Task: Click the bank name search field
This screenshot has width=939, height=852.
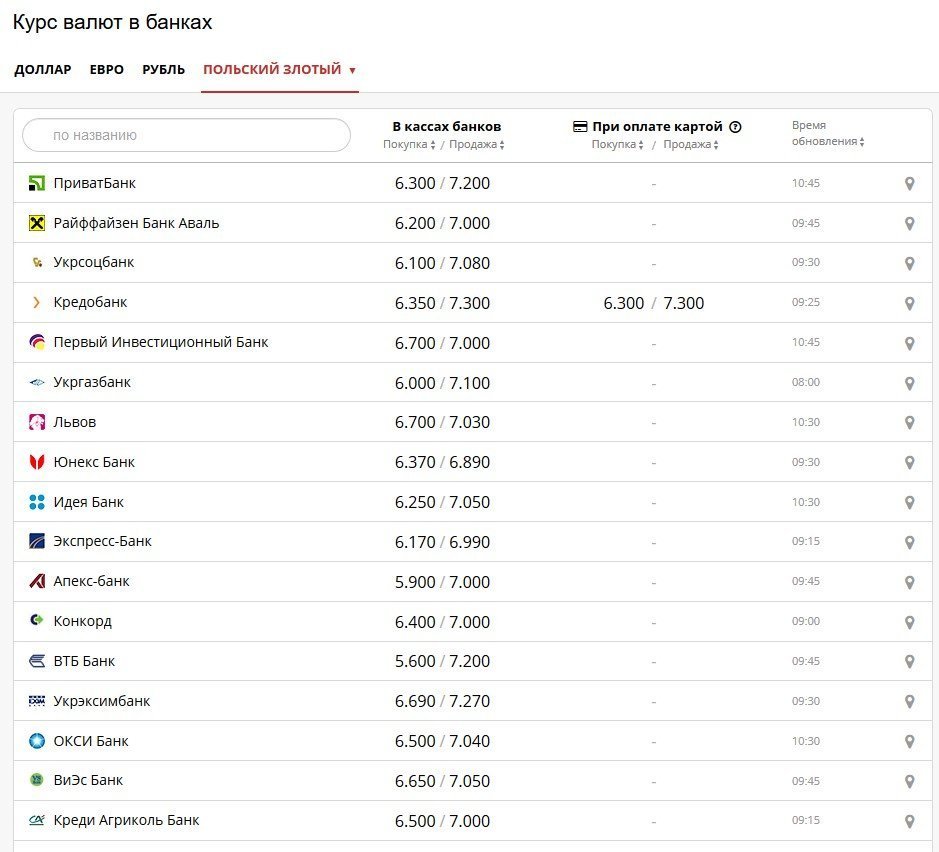Action: (x=187, y=135)
